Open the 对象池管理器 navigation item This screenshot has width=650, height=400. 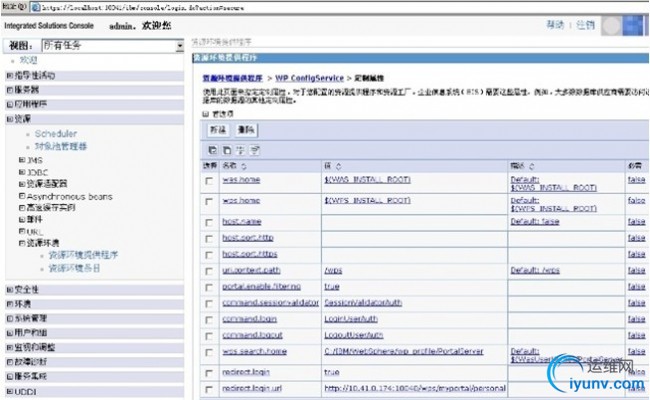[x=61, y=146]
